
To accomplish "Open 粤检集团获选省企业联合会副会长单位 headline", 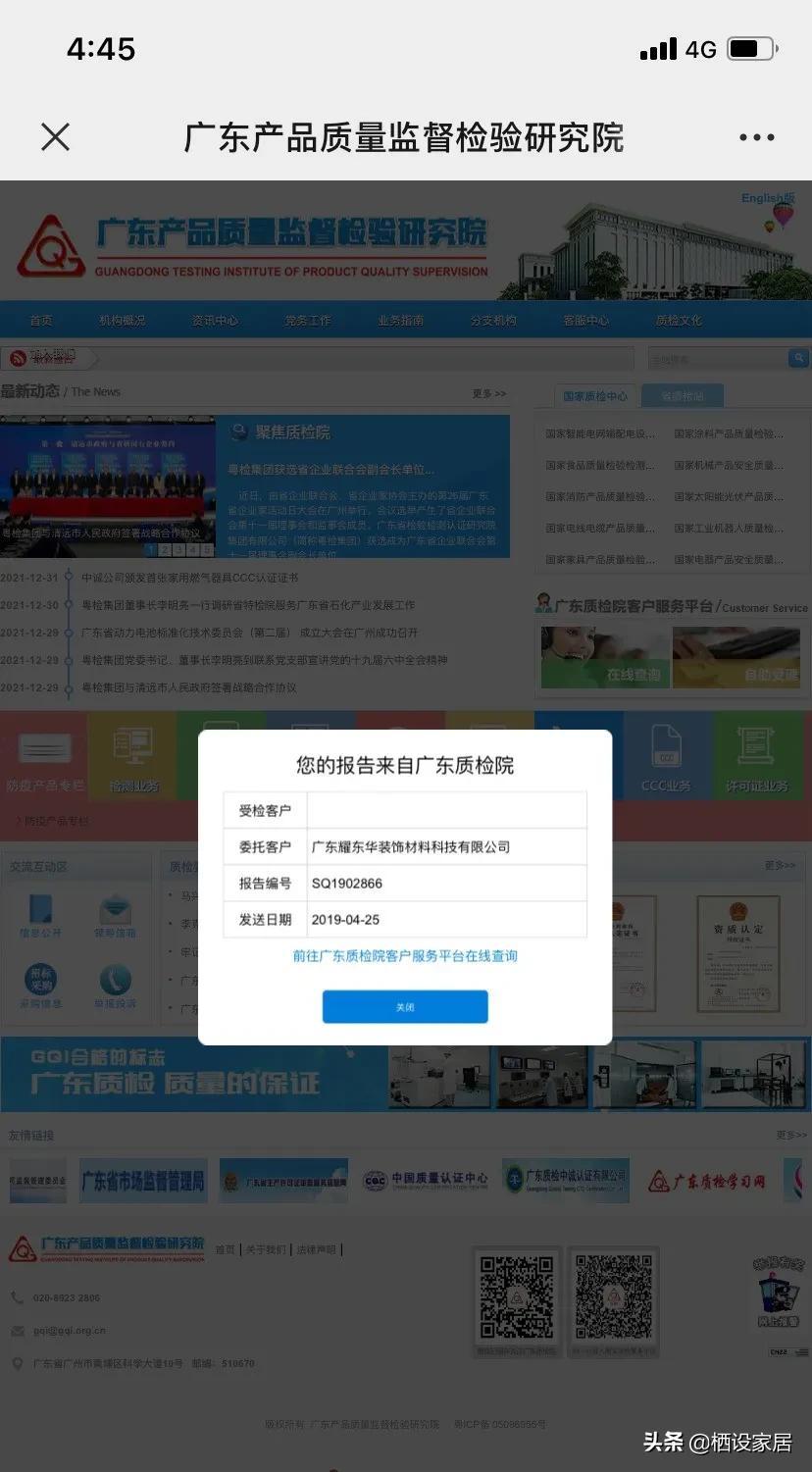I will point(330,470).
